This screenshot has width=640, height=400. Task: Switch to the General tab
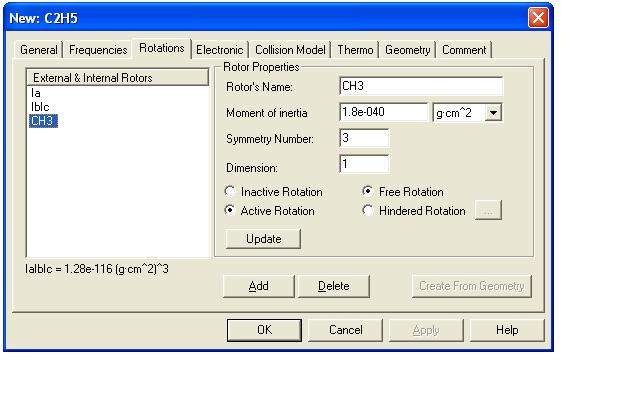[x=39, y=50]
